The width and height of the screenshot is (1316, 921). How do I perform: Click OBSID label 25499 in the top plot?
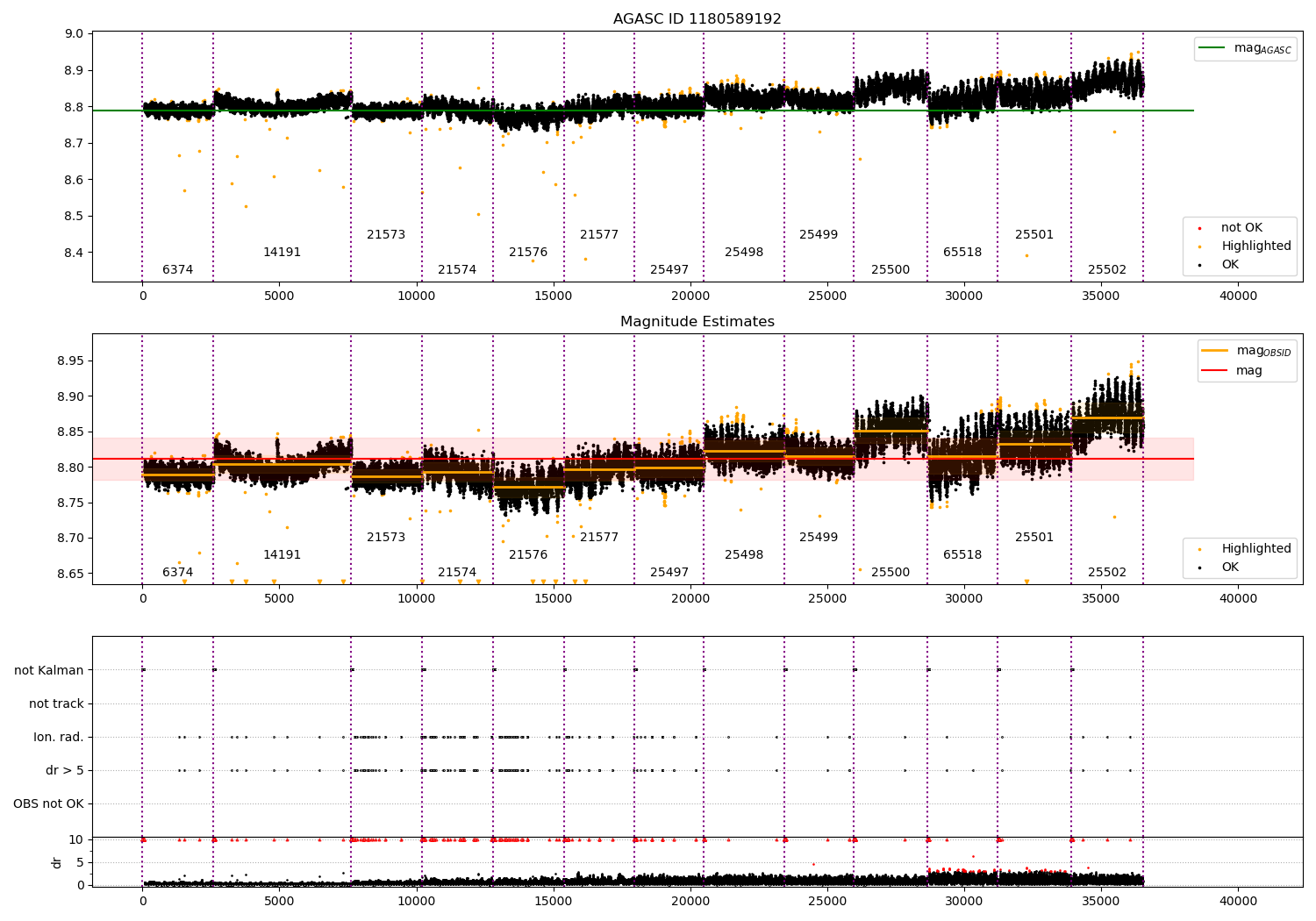pyautogui.click(x=819, y=235)
